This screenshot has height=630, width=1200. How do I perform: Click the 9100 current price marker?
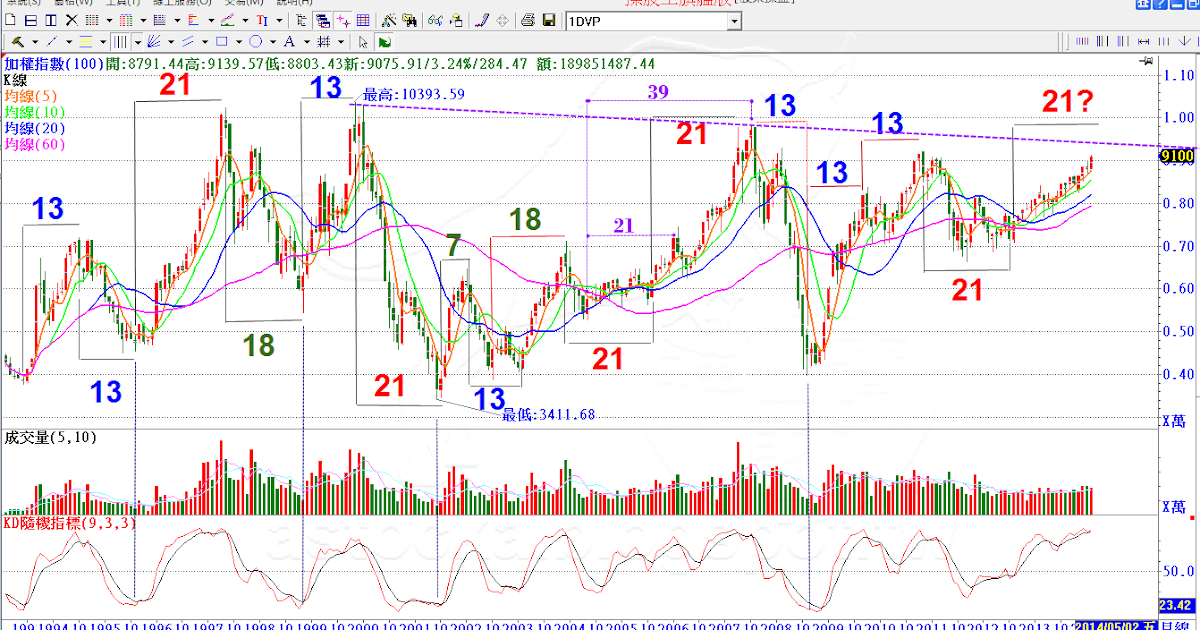tap(1176, 156)
